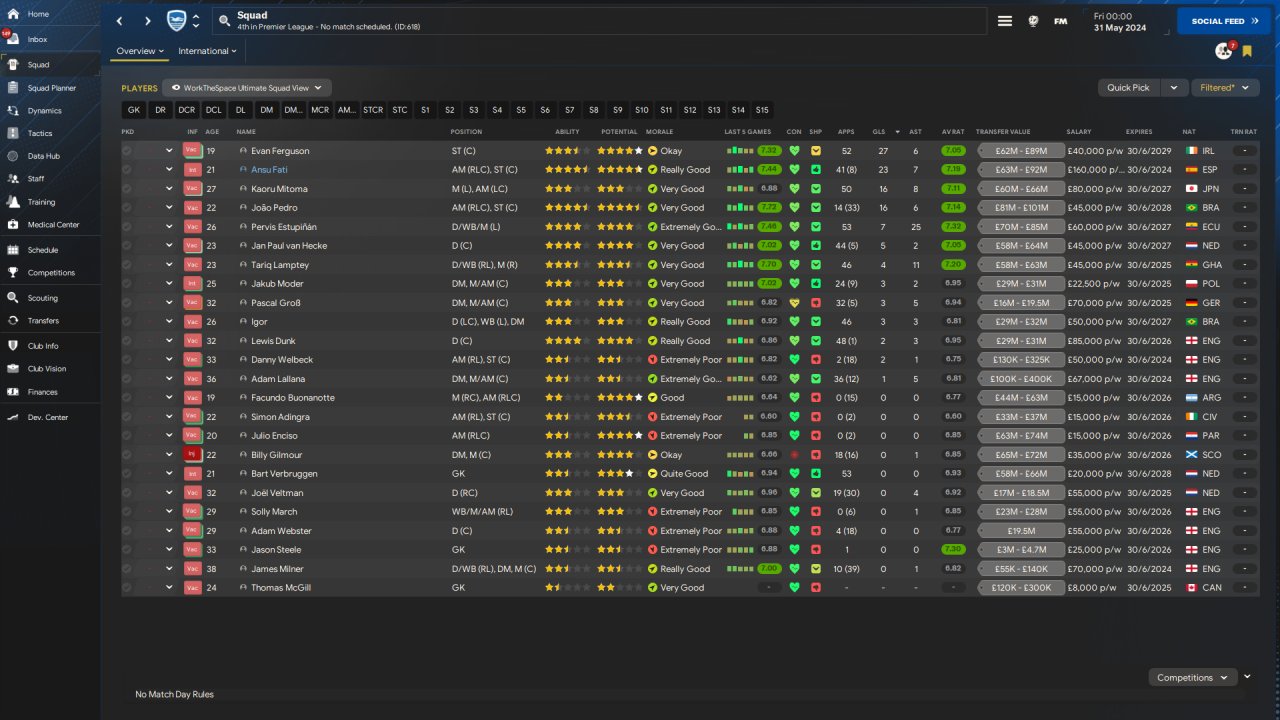Viewport: 1280px width, 720px height.
Task: Sort by the Transfer Value column header
Action: click(x=1003, y=132)
